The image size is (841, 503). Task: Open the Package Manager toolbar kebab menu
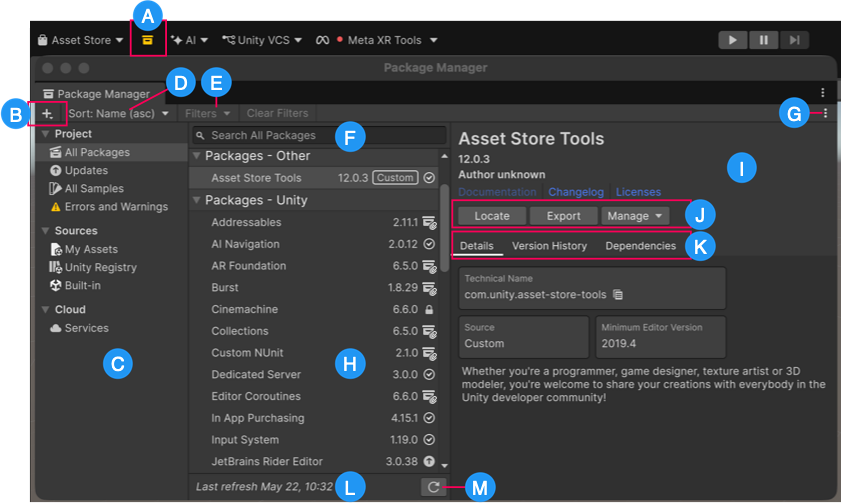coord(825,113)
